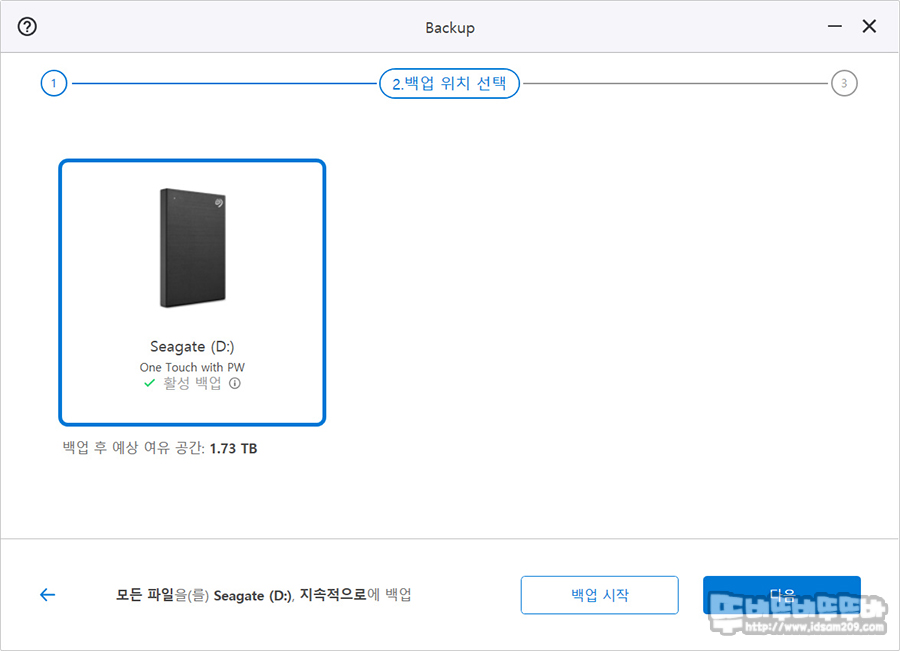Click the 활성 백업 status text
This screenshot has width=900, height=651.
(x=192, y=383)
